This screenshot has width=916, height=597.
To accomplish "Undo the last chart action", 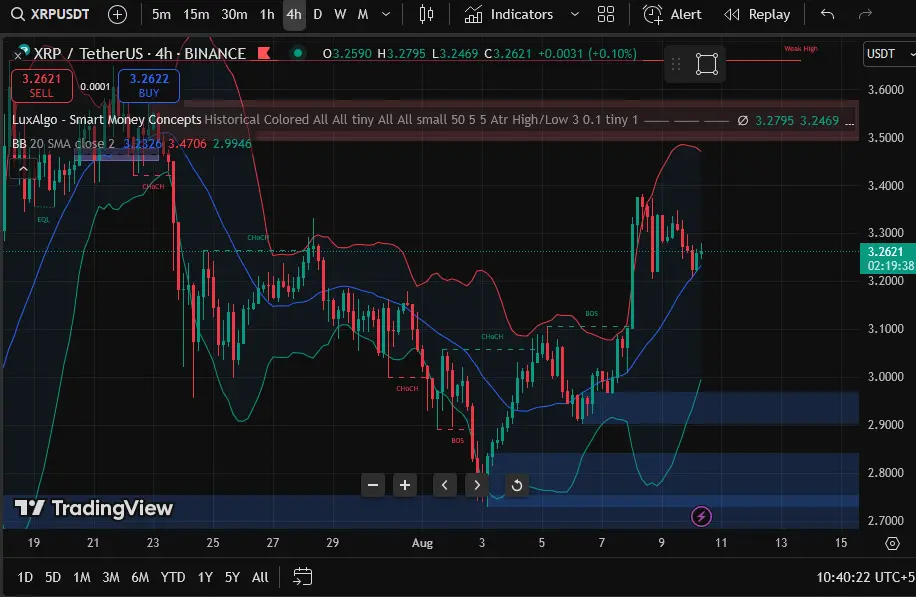I will [827, 14].
